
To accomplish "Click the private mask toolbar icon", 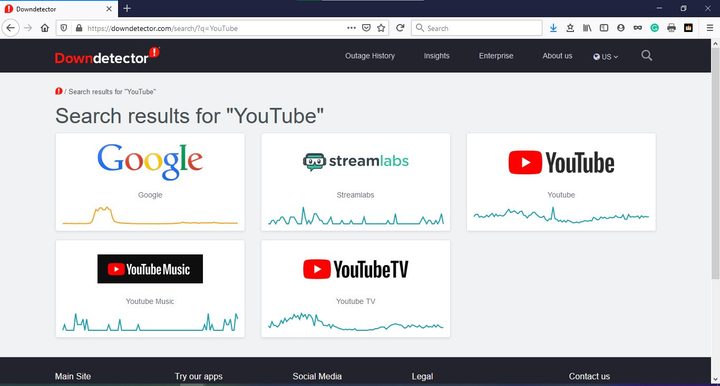I will click(638, 28).
